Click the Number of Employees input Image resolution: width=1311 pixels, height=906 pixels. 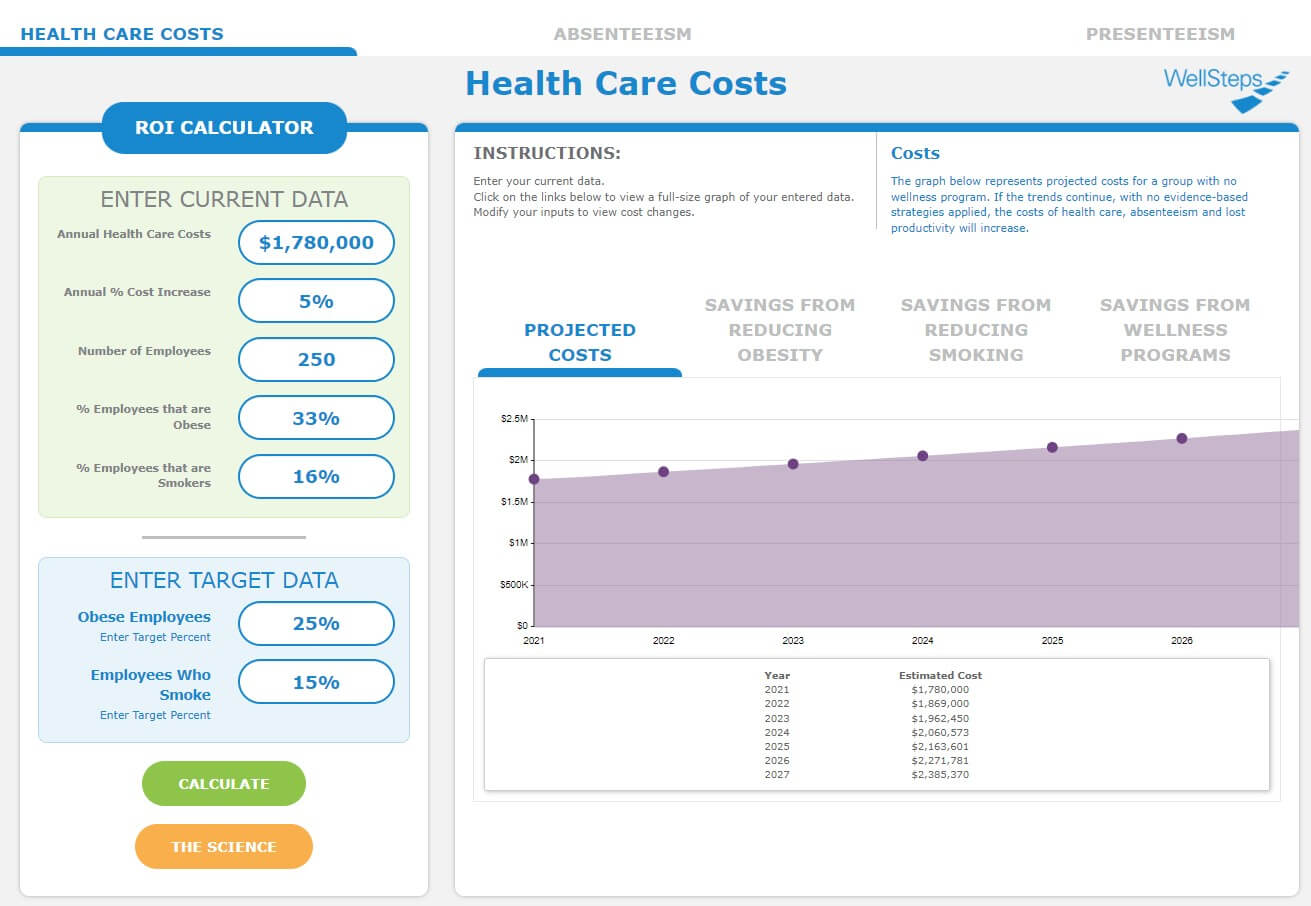316,359
